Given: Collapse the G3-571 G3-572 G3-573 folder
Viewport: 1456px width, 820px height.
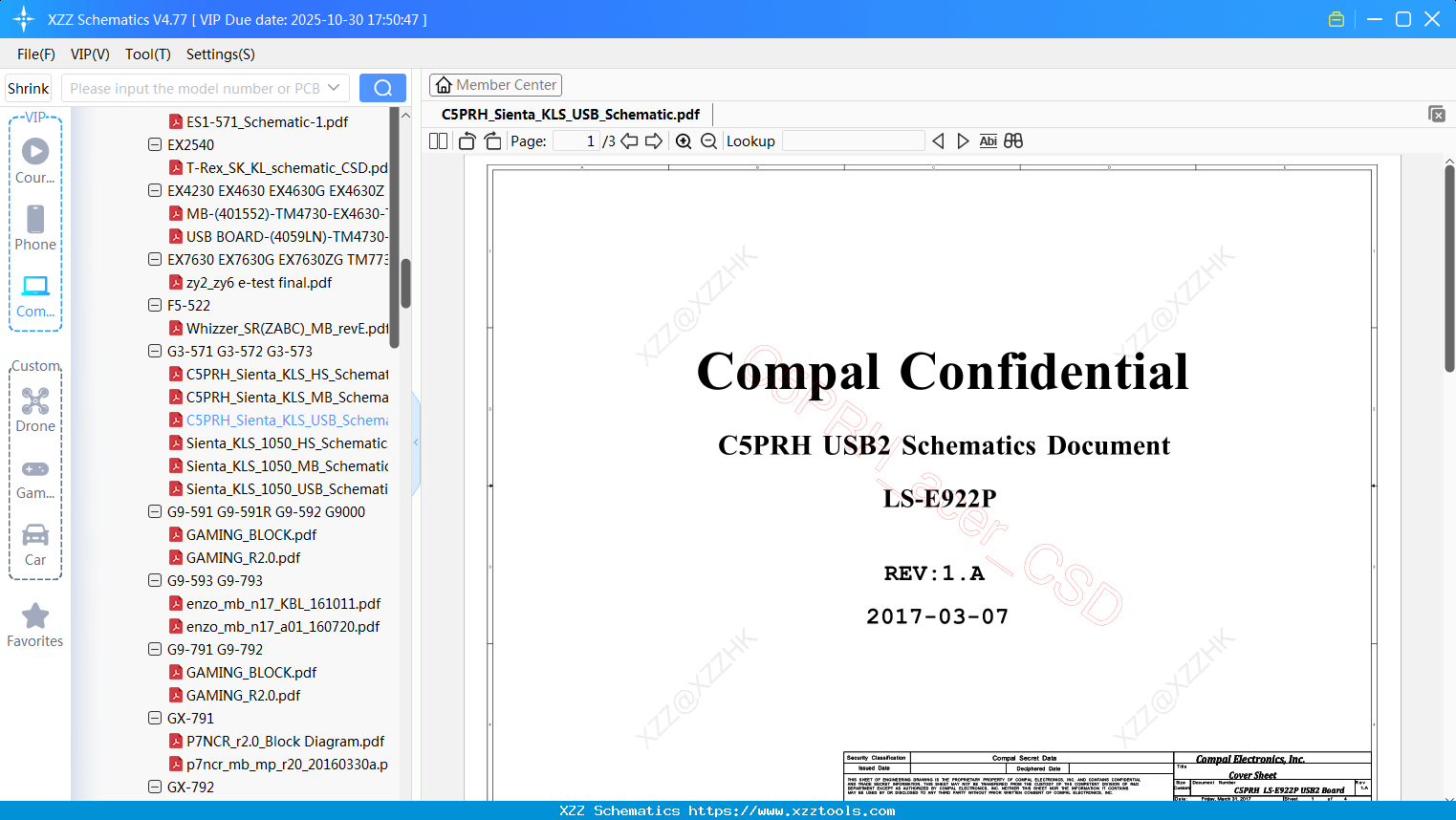Looking at the screenshot, I should click(x=155, y=351).
